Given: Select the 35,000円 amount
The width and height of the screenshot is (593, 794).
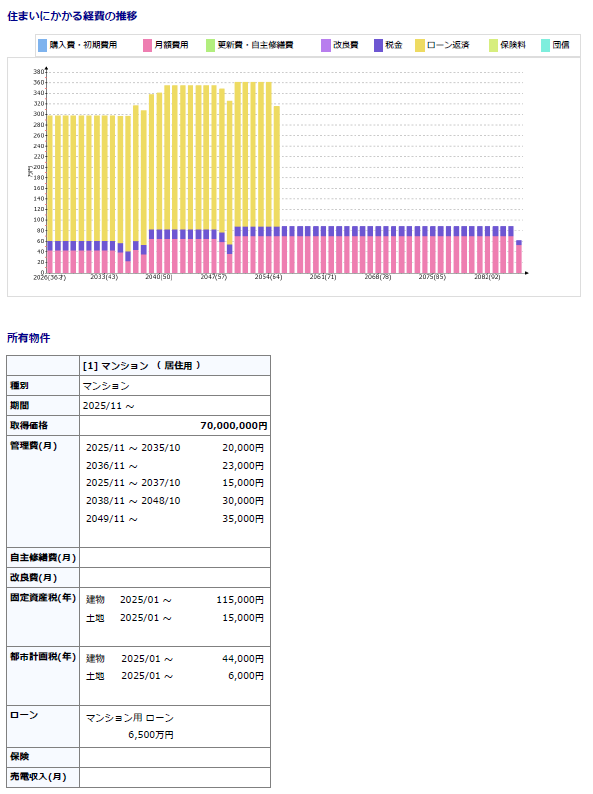Looking at the screenshot, I should pyautogui.click(x=243, y=519).
